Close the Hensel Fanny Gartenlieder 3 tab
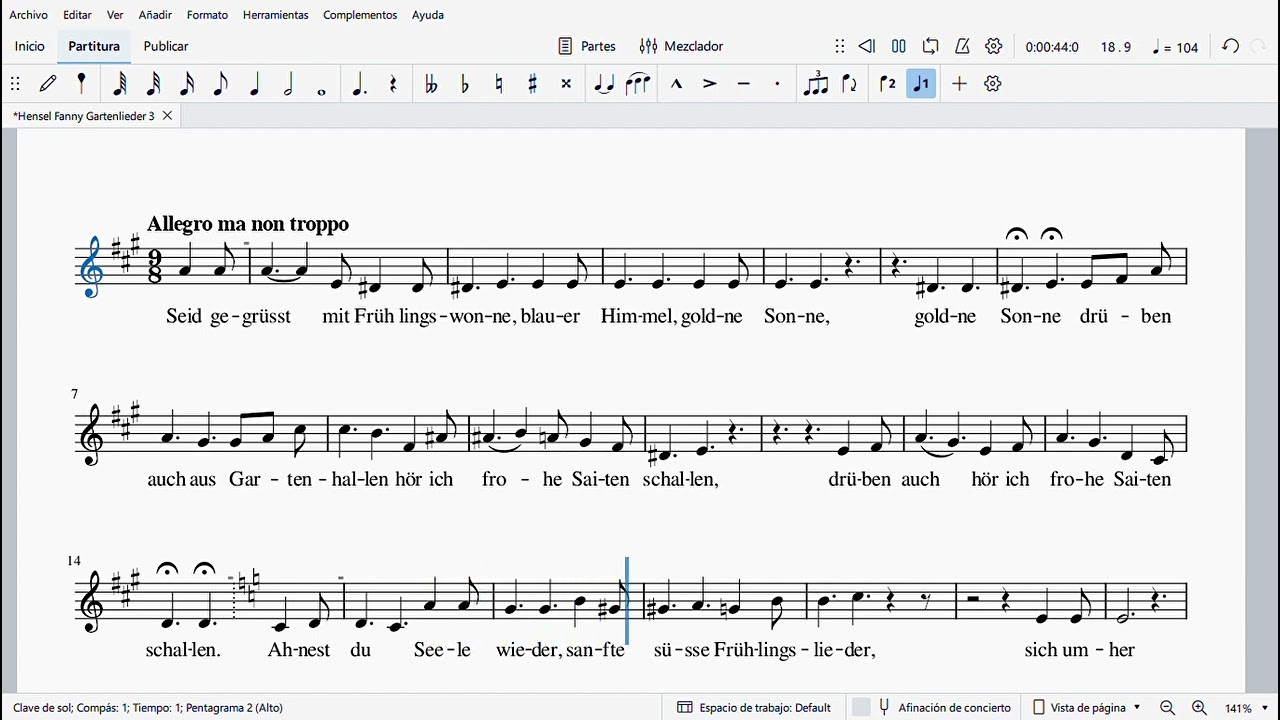This screenshot has width=1280, height=720. coord(167,116)
